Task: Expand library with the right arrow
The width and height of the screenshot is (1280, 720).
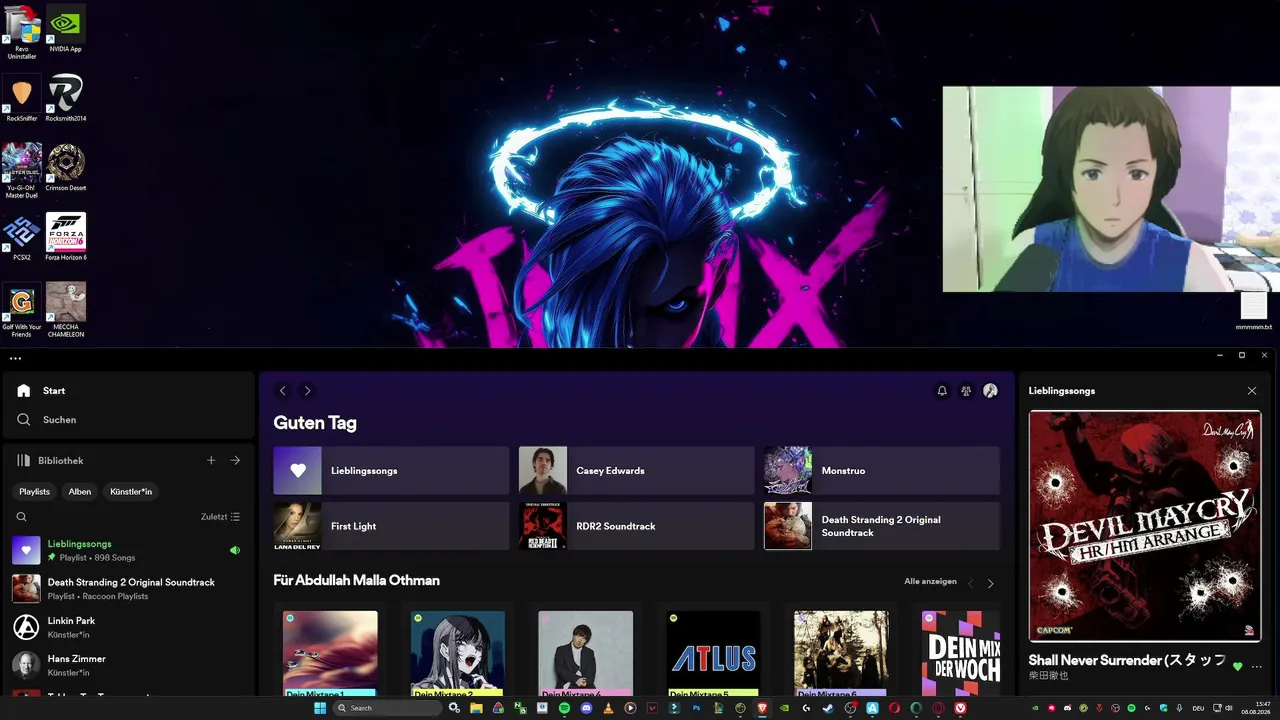Action: 235,461
